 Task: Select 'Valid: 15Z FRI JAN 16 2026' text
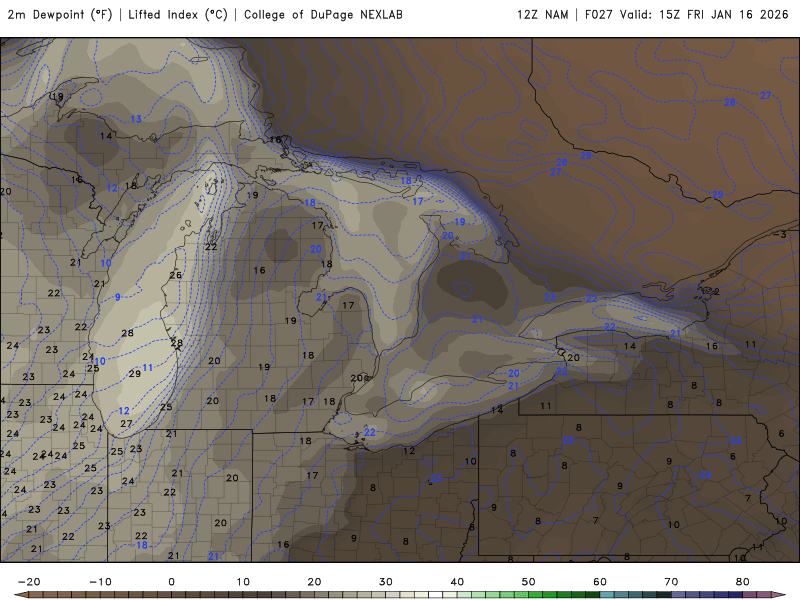[x=704, y=15]
